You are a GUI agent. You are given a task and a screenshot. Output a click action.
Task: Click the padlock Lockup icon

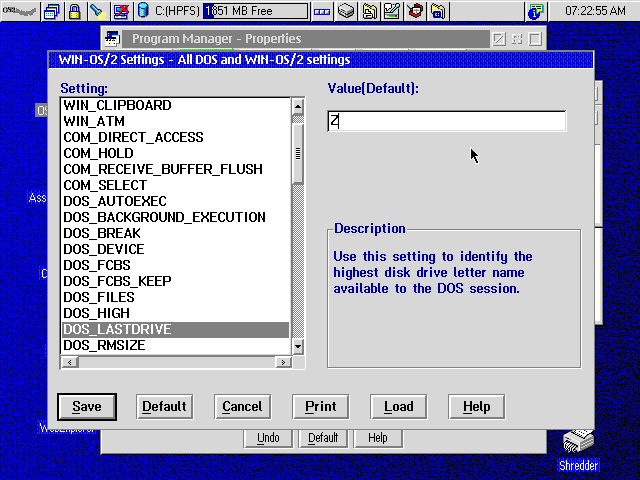click(74, 11)
